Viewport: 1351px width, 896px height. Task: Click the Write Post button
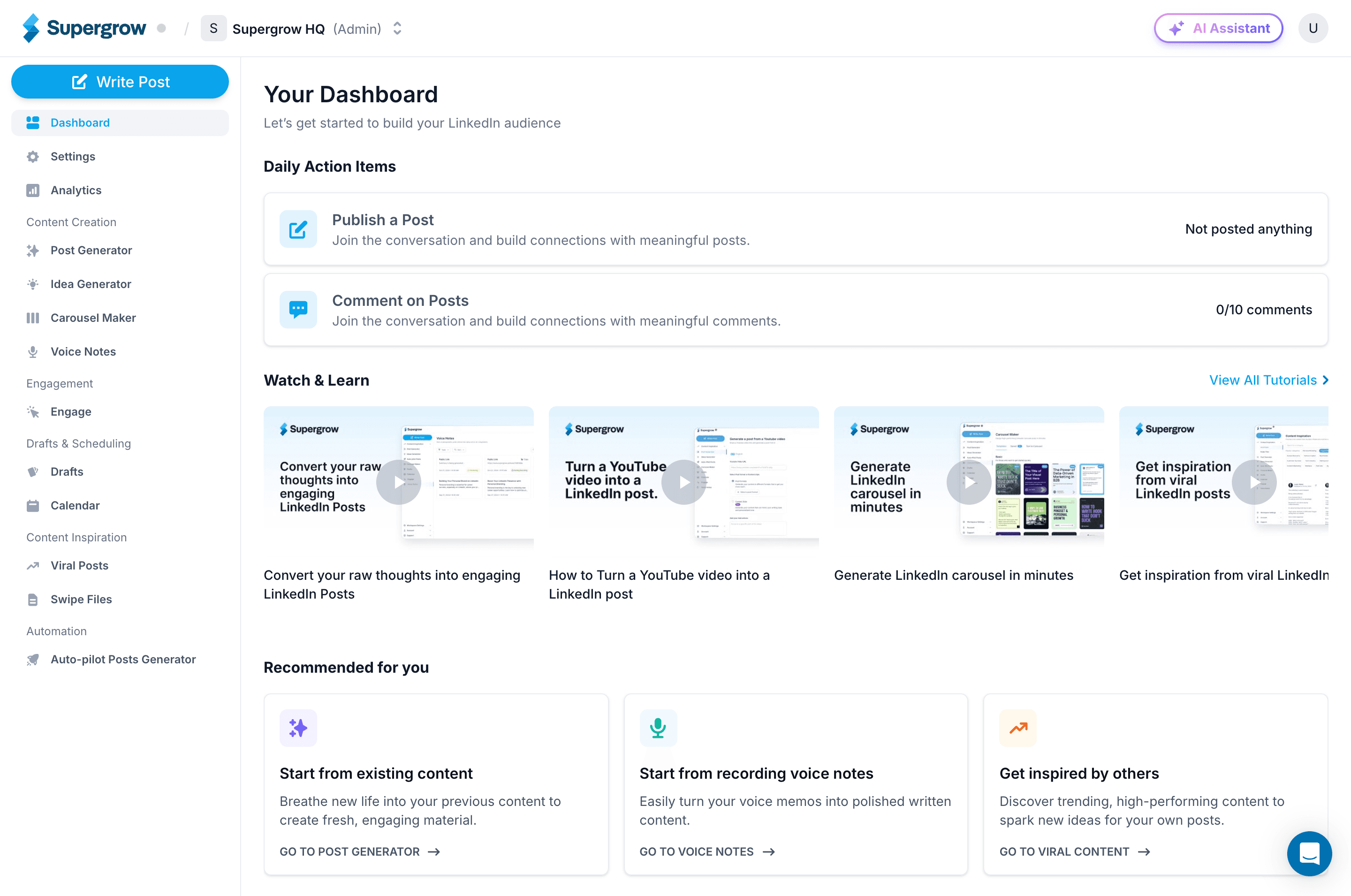coord(120,82)
